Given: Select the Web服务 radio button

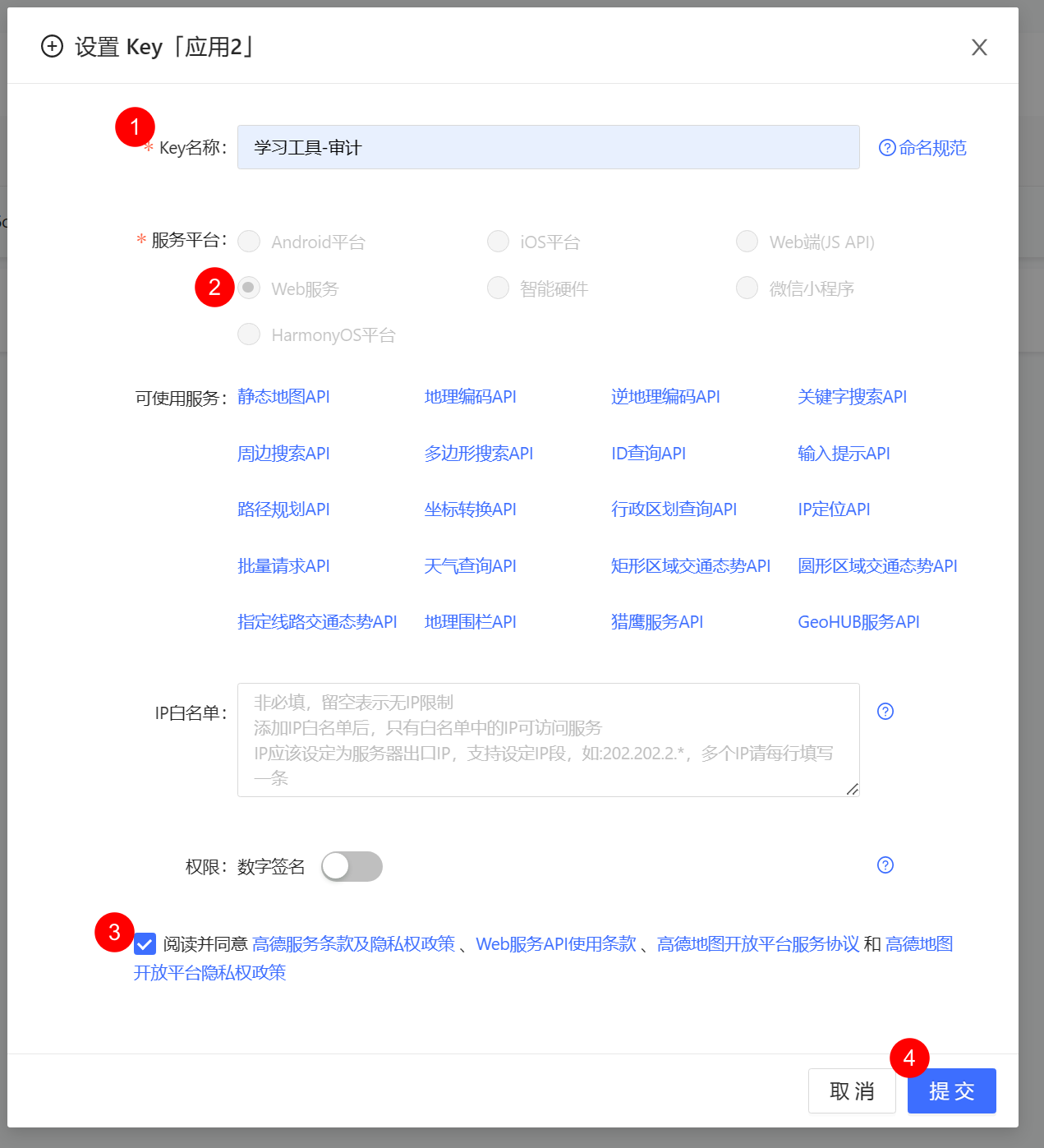Looking at the screenshot, I should 249,288.
